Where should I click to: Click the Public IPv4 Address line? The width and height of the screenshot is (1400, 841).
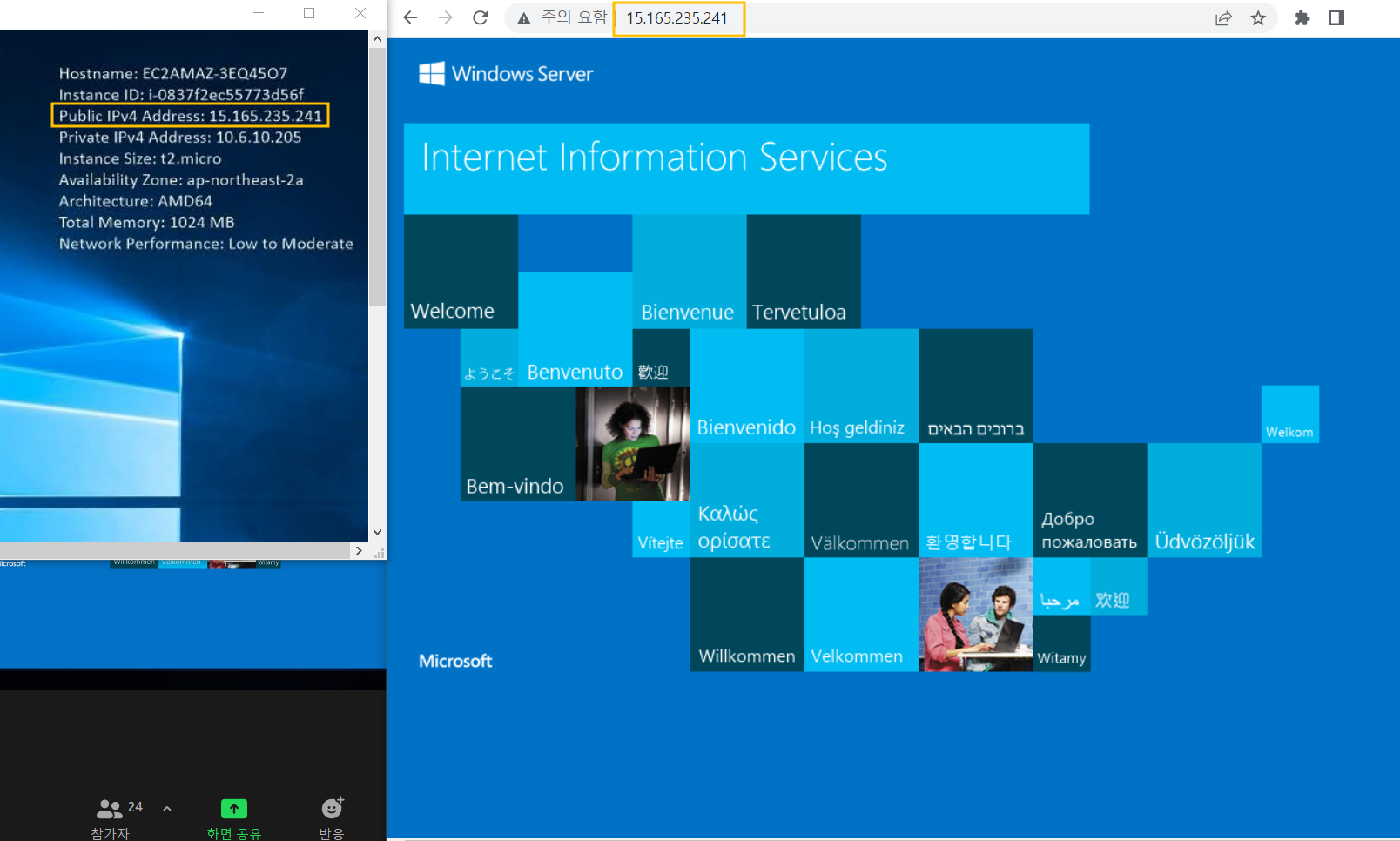coord(190,116)
